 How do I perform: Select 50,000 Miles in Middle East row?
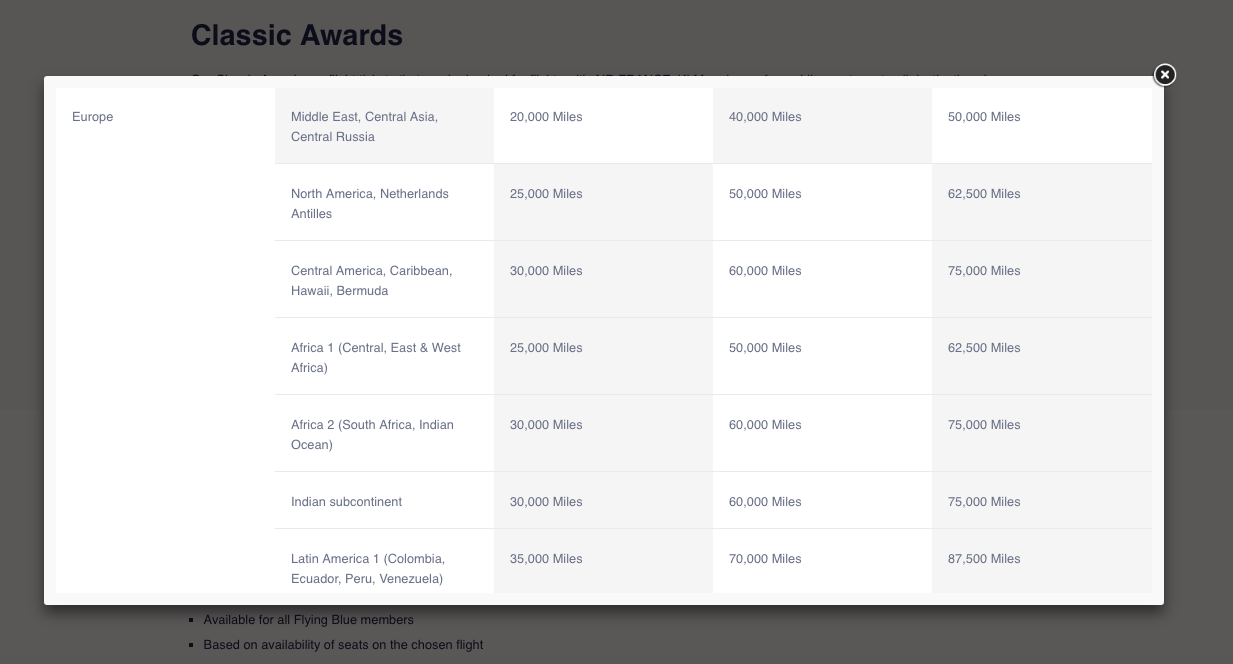pos(984,117)
